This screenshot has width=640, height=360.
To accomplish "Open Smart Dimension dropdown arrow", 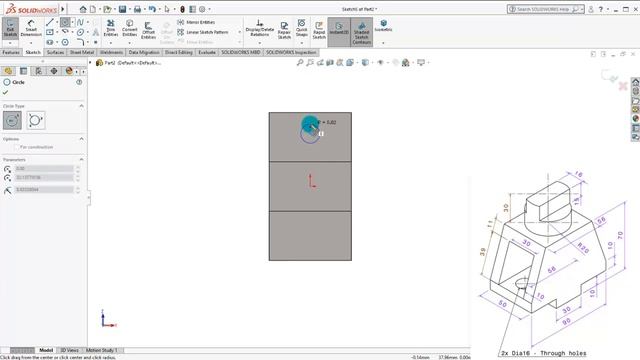I will (x=31, y=43).
